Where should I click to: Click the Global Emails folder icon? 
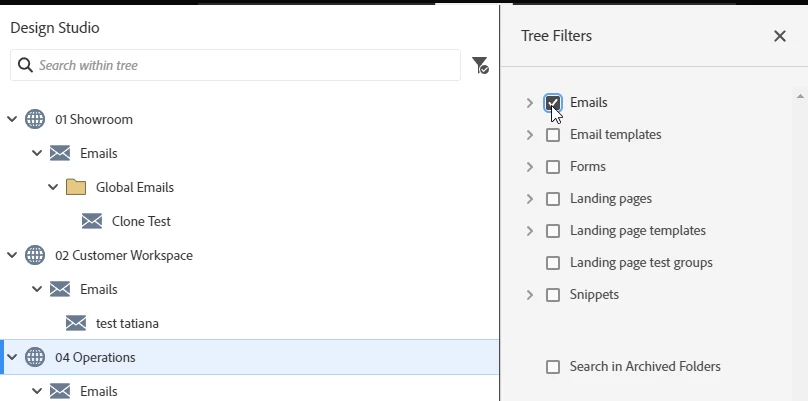tap(76, 187)
